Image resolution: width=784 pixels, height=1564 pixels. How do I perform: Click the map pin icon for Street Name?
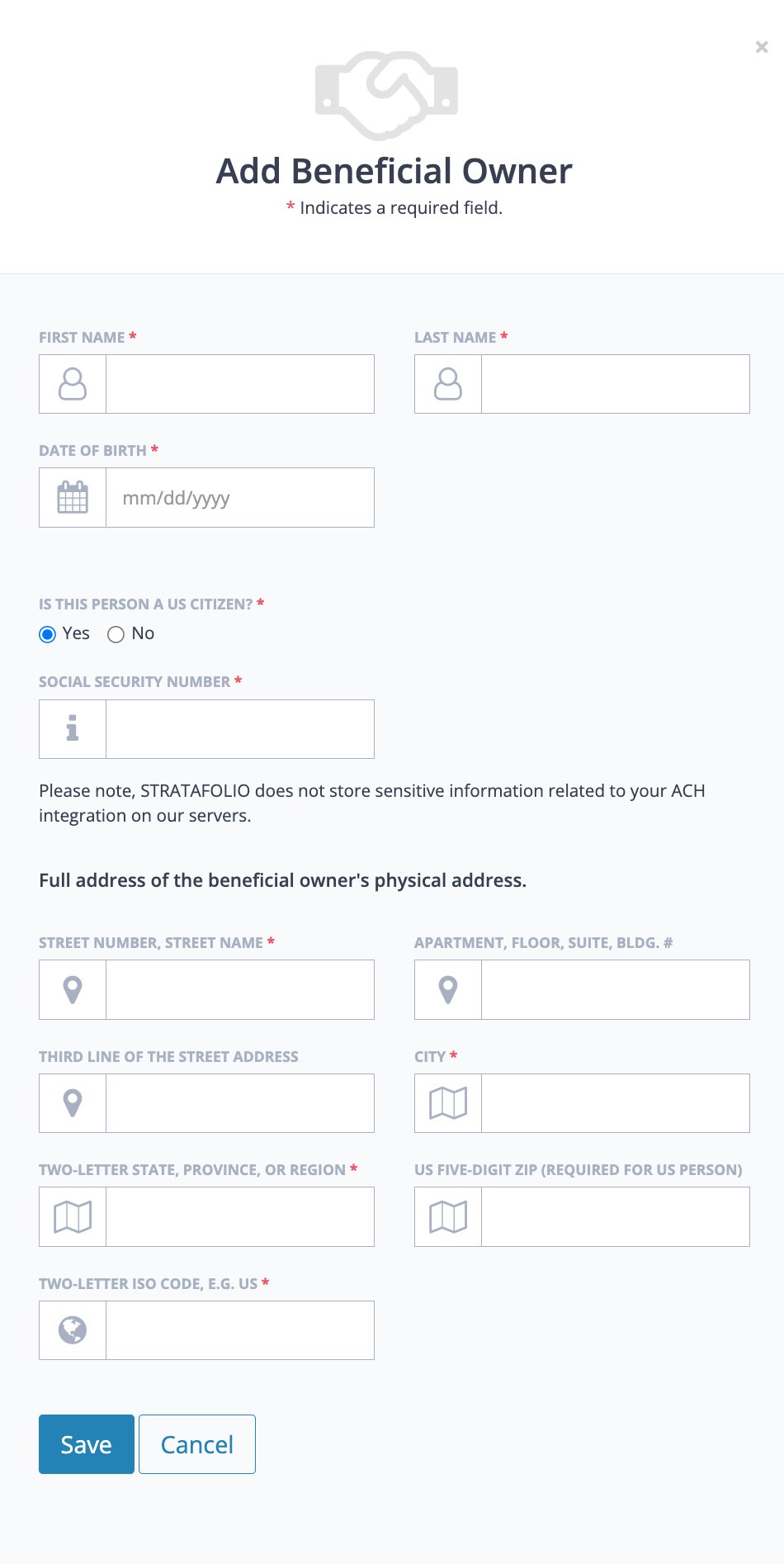coord(73,989)
